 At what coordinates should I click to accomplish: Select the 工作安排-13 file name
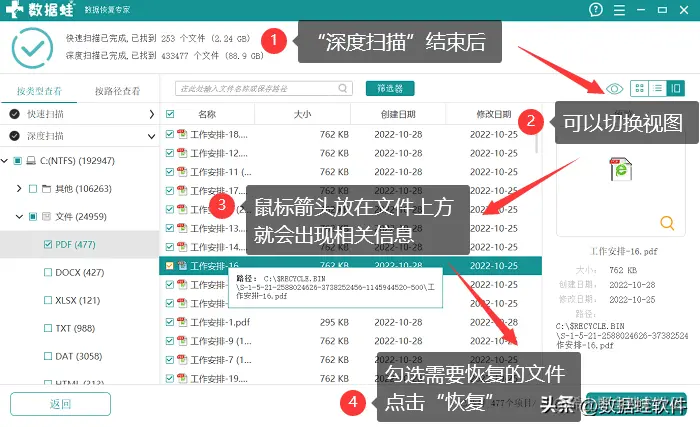pyautogui.click(x=219, y=228)
